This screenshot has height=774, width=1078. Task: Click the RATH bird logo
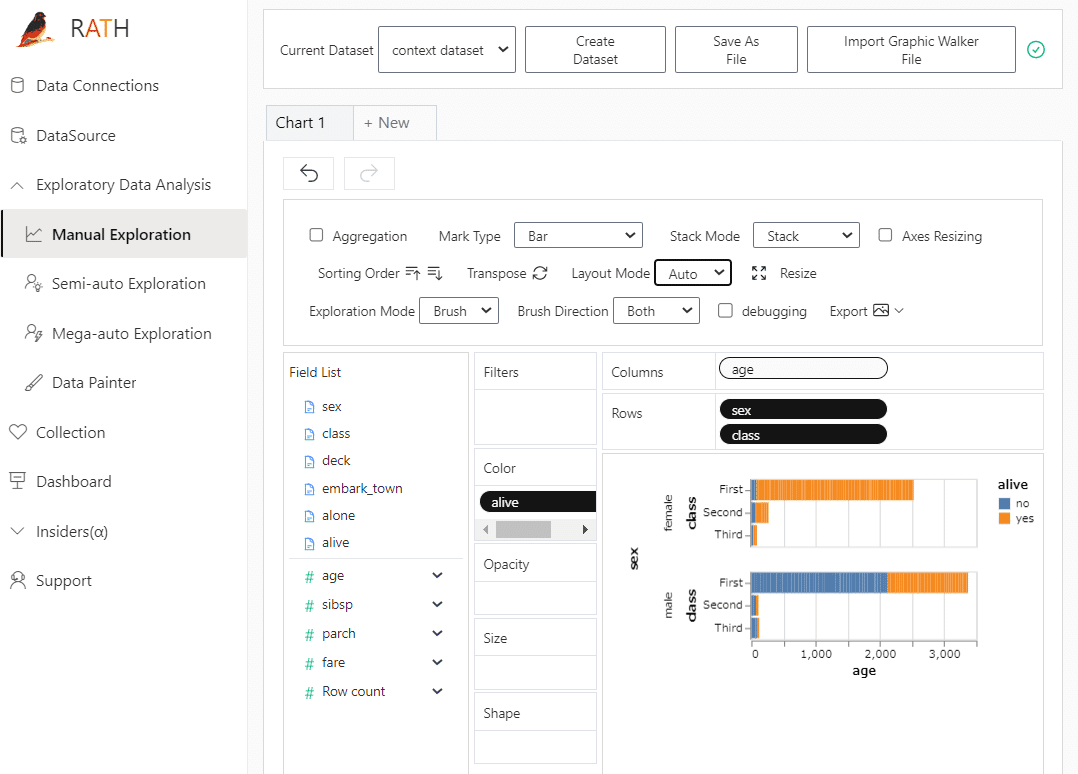pos(36,29)
